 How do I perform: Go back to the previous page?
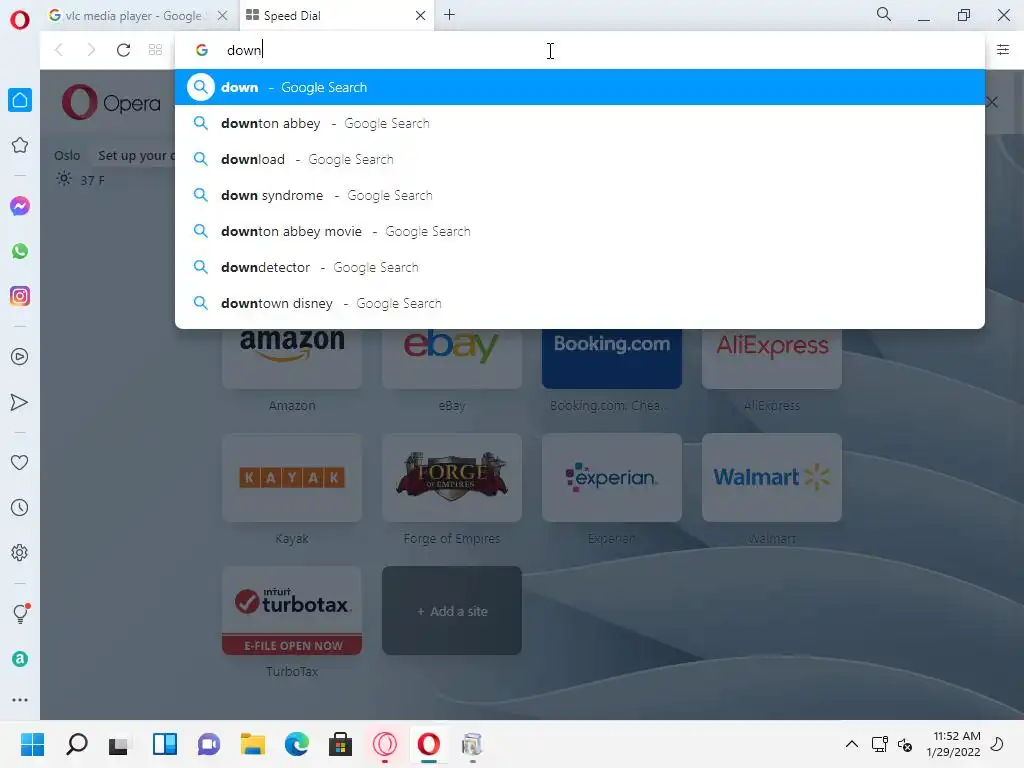pyautogui.click(x=59, y=50)
